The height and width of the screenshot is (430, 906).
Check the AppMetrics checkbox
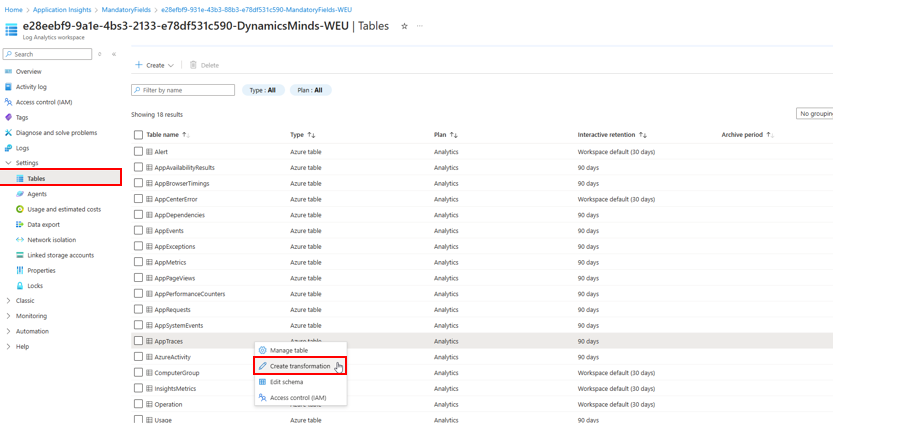pos(138,262)
